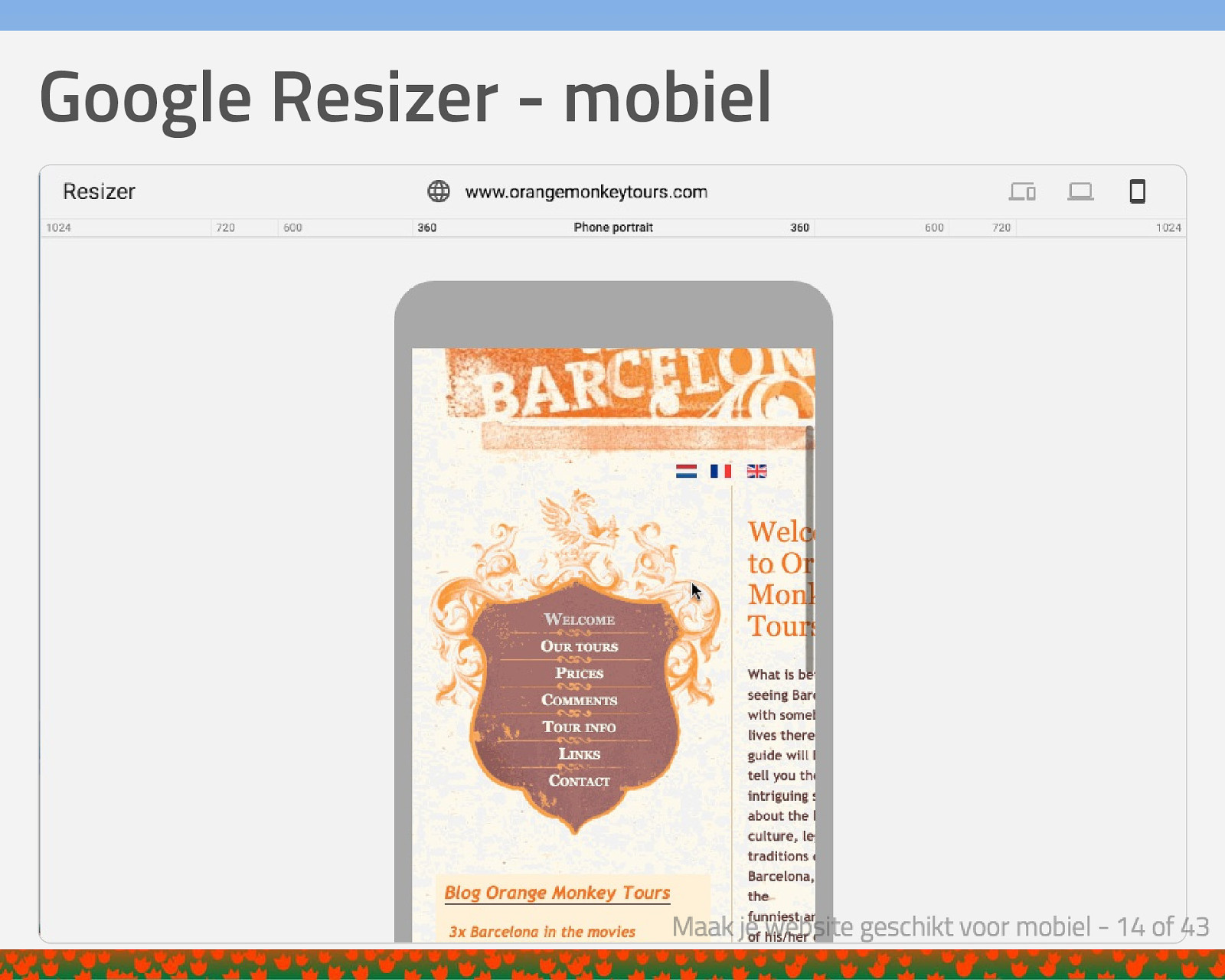Open the Welcome menu item on shield
The height and width of the screenshot is (980, 1225).
[x=580, y=619]
